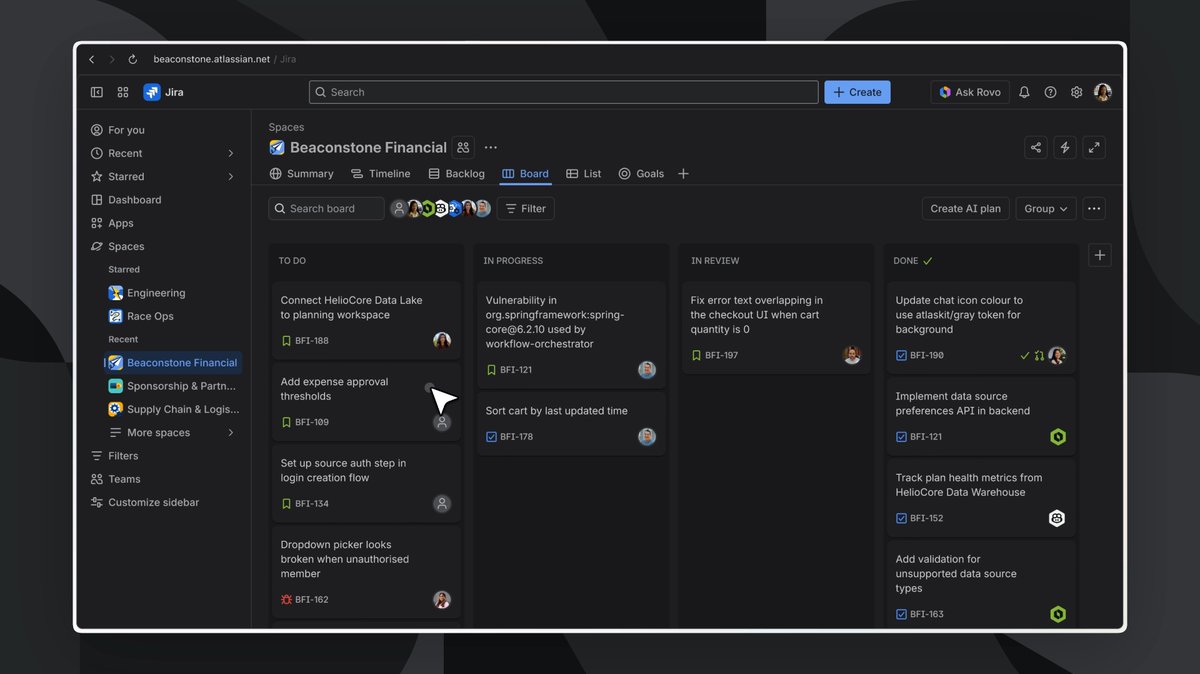Viewport: 1200px width, 674px height.
Task: Switch to the Summary tab
Action: pyautogui.click(x=302, y=174)
